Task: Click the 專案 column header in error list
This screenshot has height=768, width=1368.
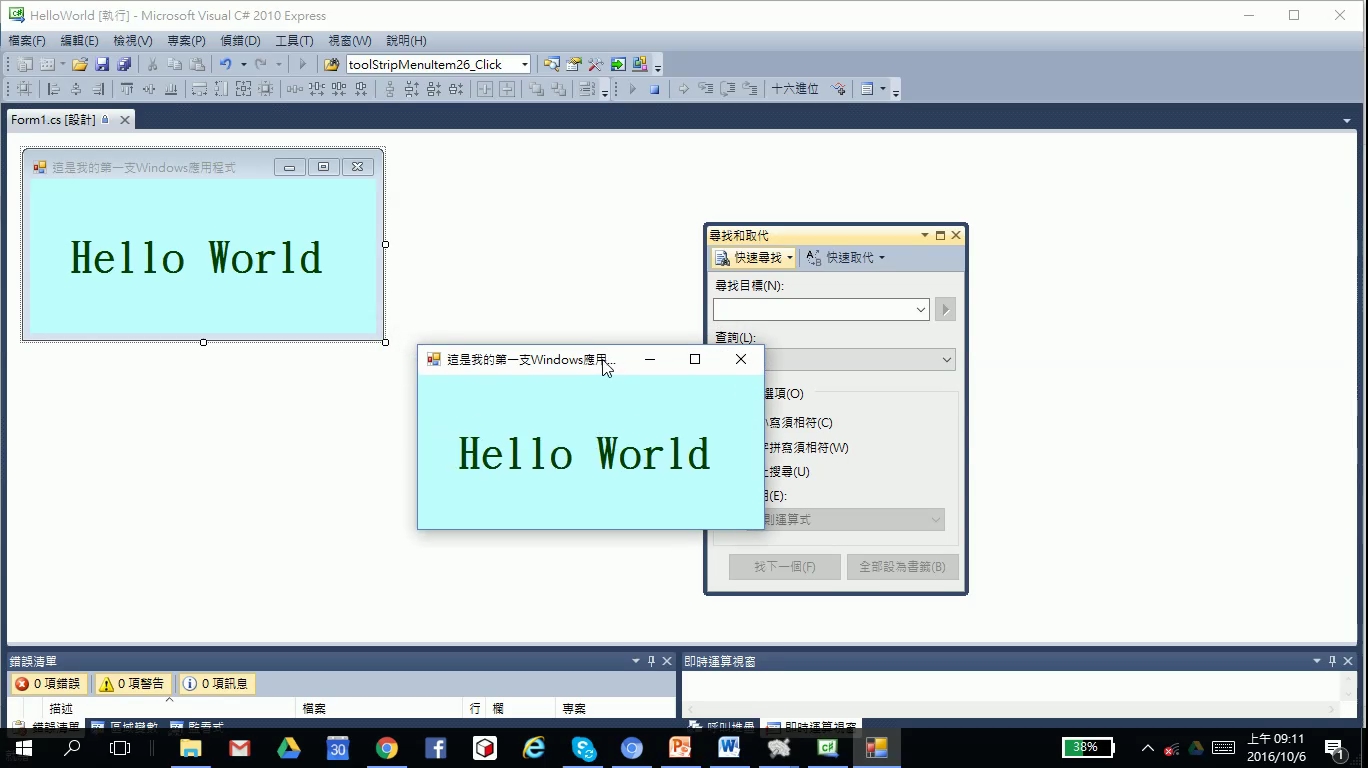Action: click(x=615, y=708)
